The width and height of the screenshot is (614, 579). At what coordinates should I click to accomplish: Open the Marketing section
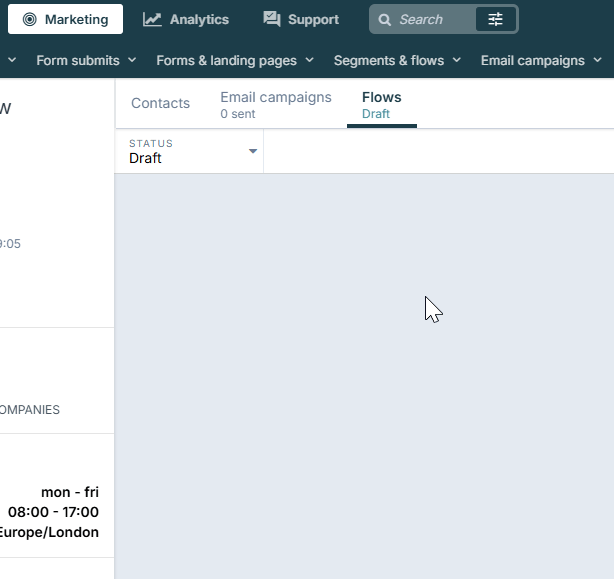pos(65,19)
